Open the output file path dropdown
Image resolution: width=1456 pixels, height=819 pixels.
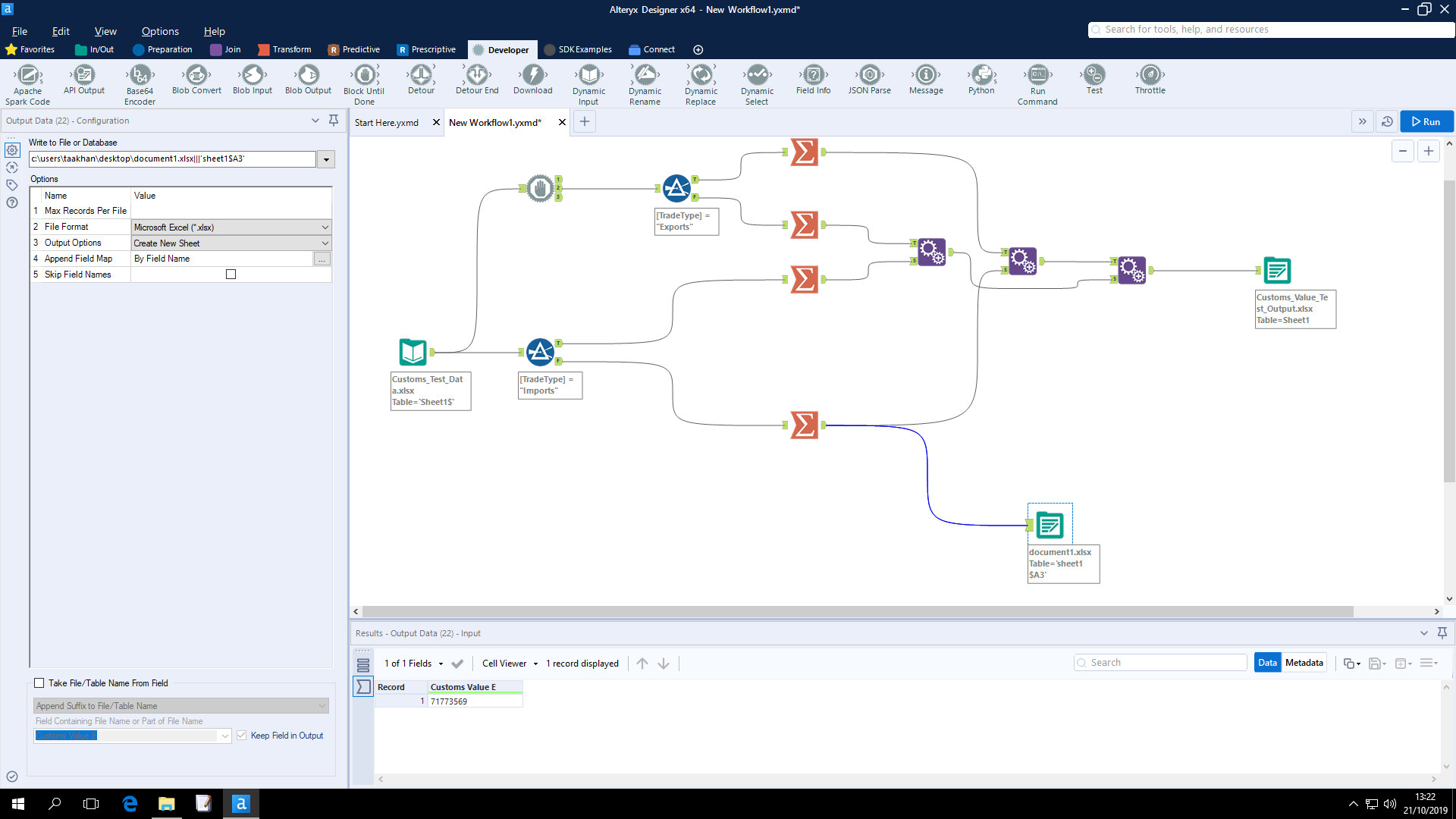[326, 159]
